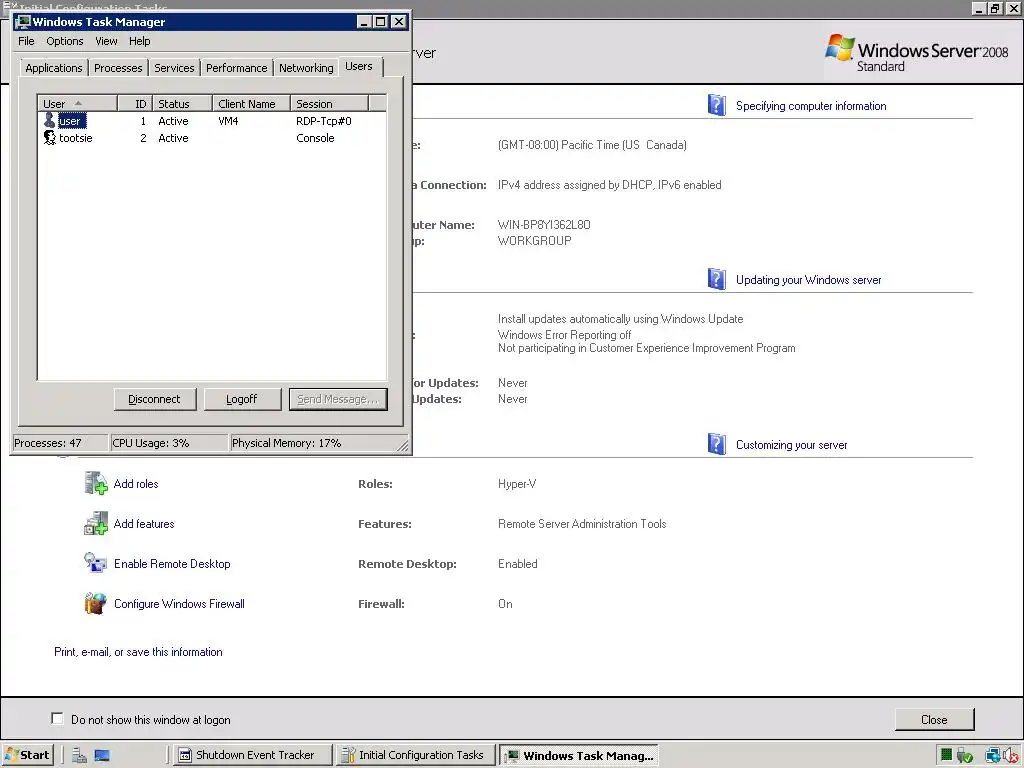1024x768 pixels.
Task: Click the Windows Server 2008 logo
Action: (x=917, y=53)
